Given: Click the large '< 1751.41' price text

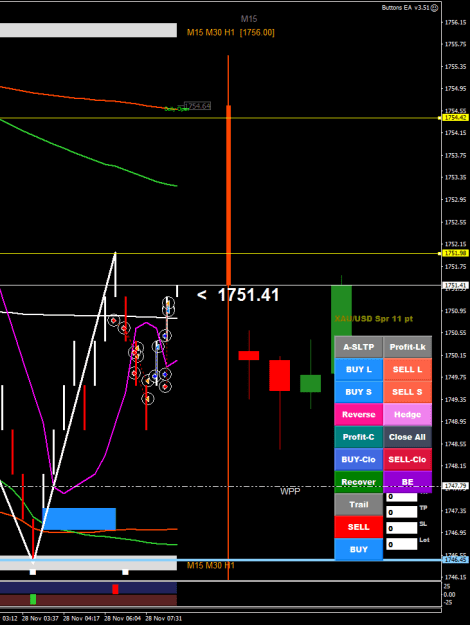Looking at the screenshot, I should 238,295.
